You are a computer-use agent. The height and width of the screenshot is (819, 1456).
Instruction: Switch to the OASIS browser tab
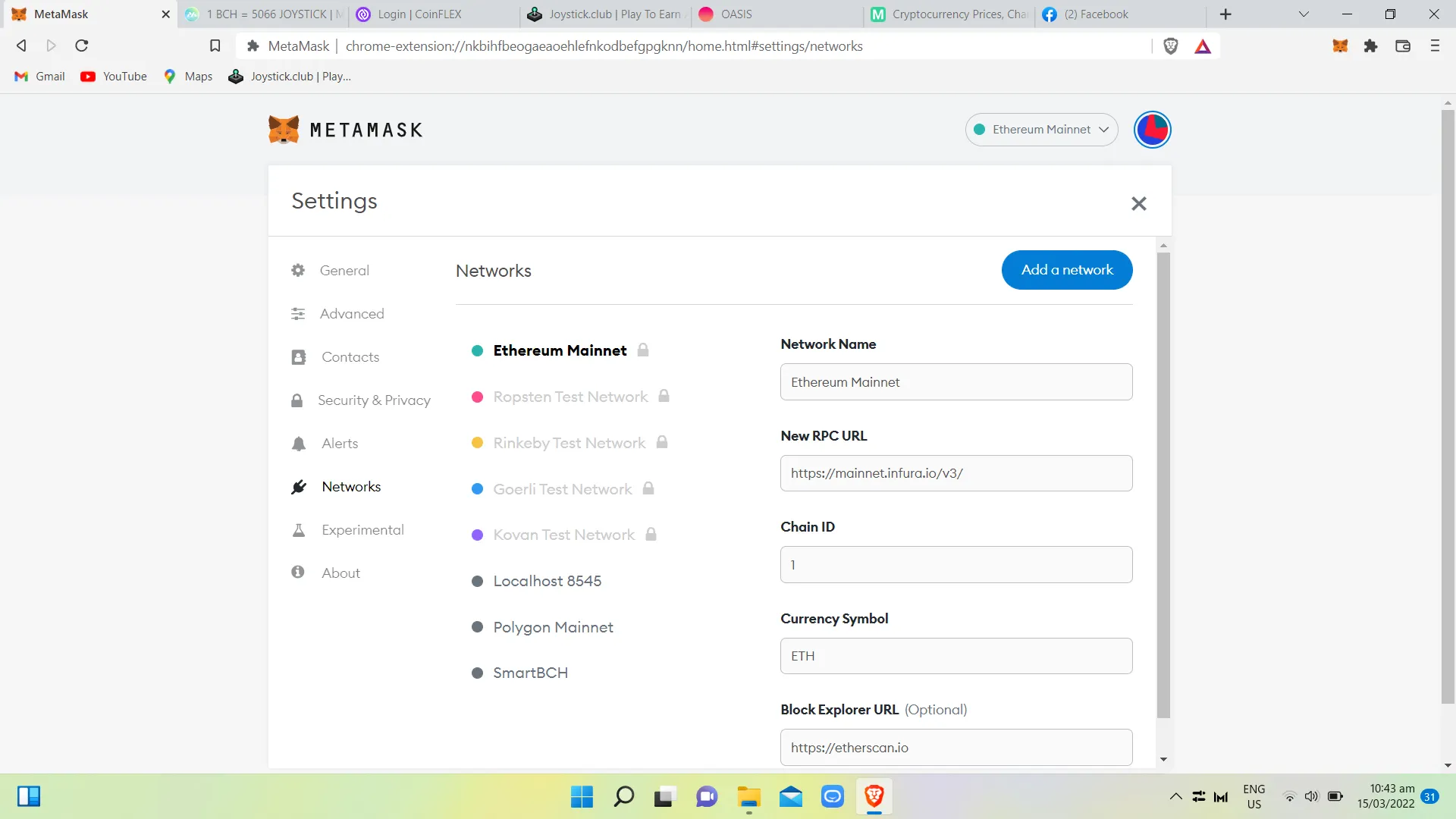tap(777, 14)
